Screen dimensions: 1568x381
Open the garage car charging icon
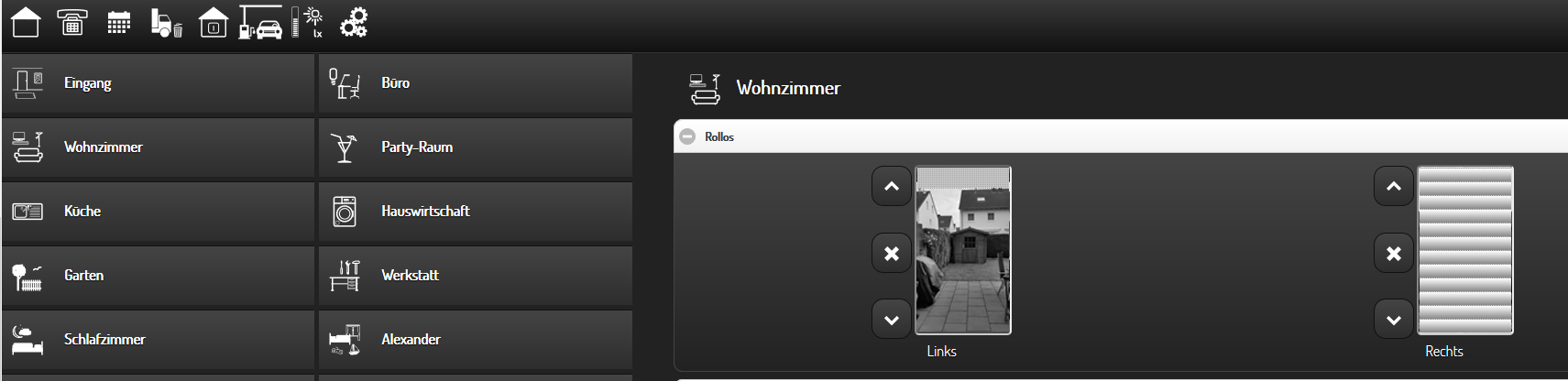point(261,22)
